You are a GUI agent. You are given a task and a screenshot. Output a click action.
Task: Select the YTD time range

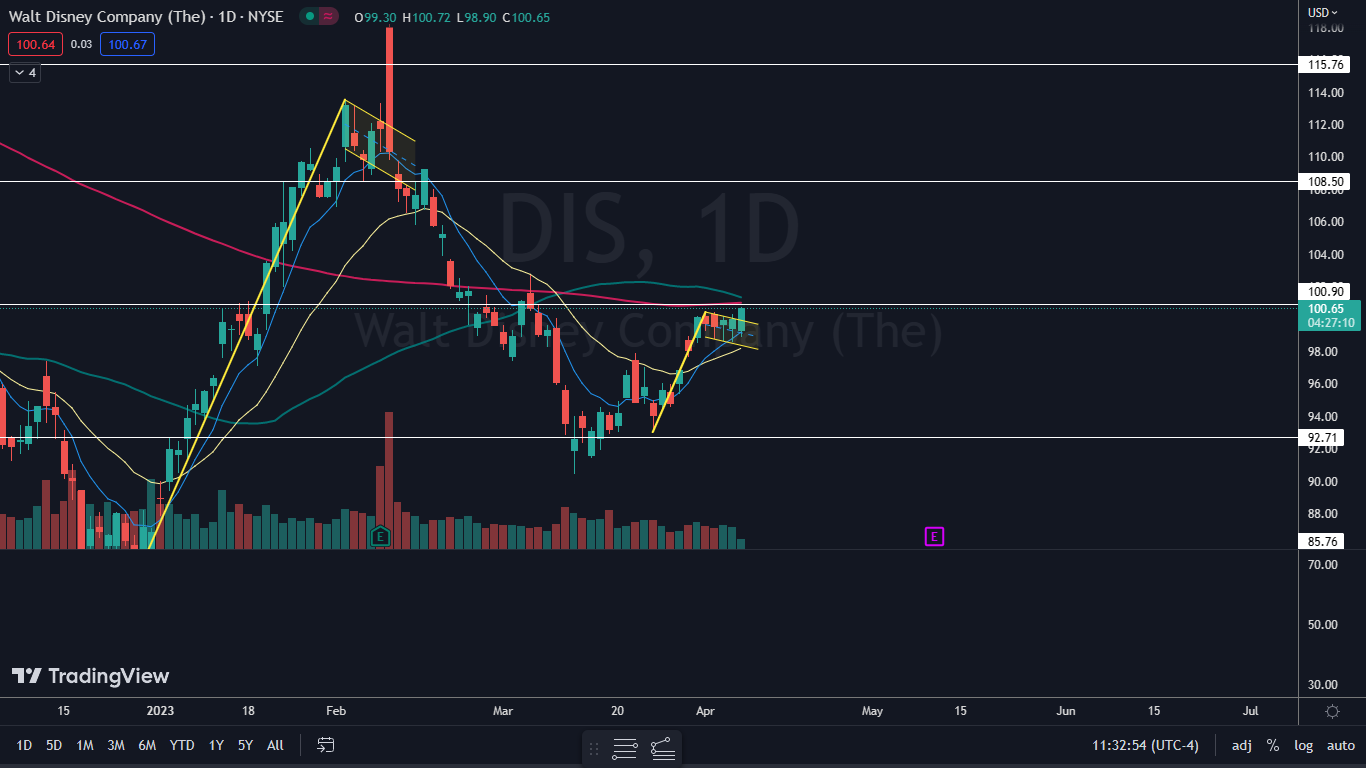tap(182, 745)
